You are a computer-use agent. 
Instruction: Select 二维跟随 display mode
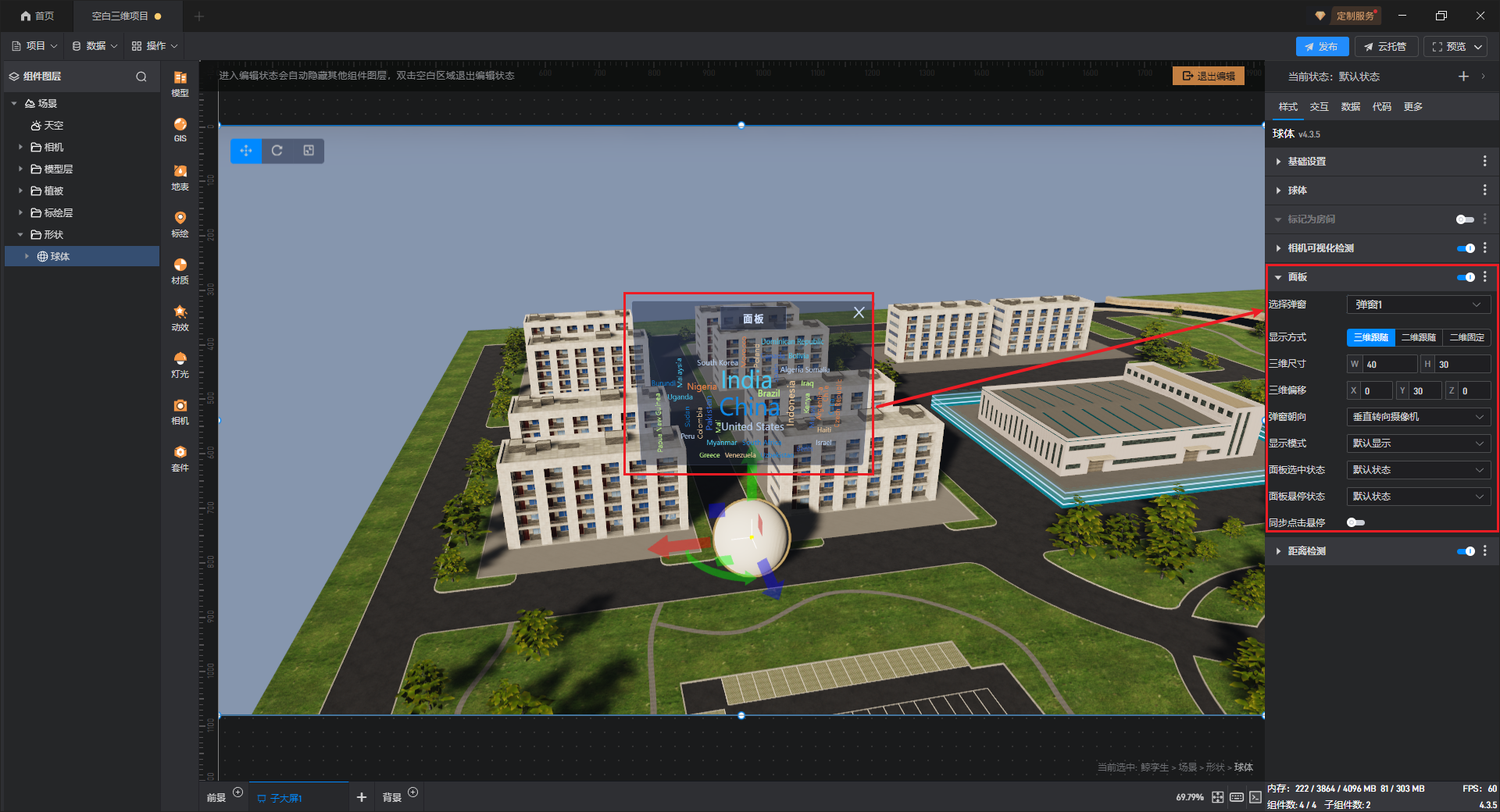tap(1419, 337)
